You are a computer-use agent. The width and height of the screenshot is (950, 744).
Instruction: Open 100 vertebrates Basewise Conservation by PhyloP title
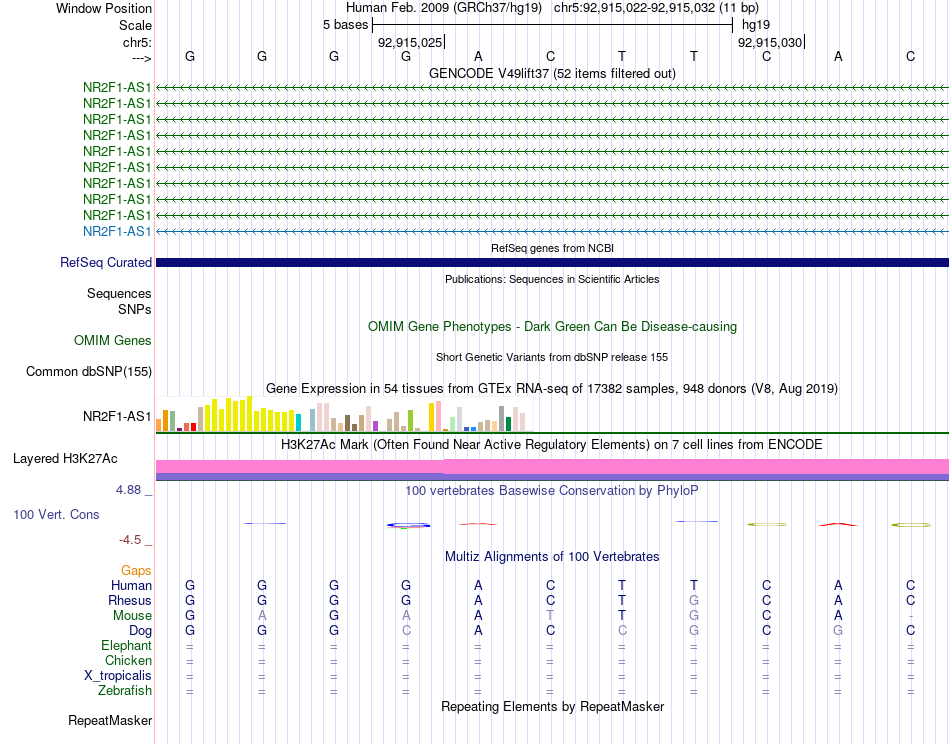point(552,491)
